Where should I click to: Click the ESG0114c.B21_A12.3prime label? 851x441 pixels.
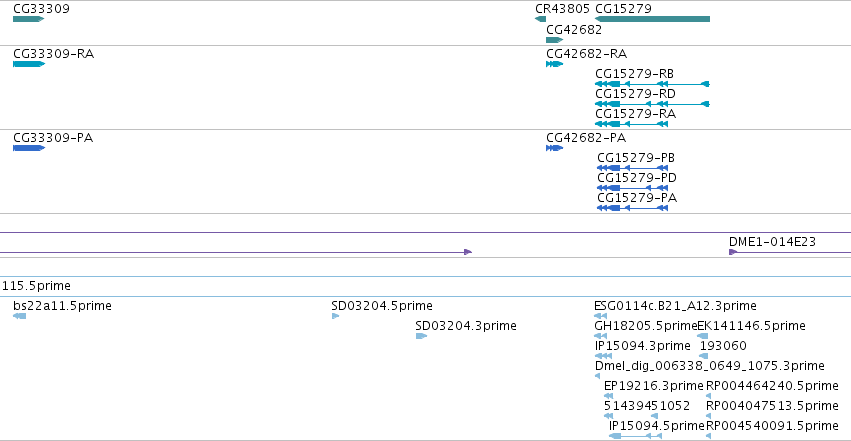(675, 306)
